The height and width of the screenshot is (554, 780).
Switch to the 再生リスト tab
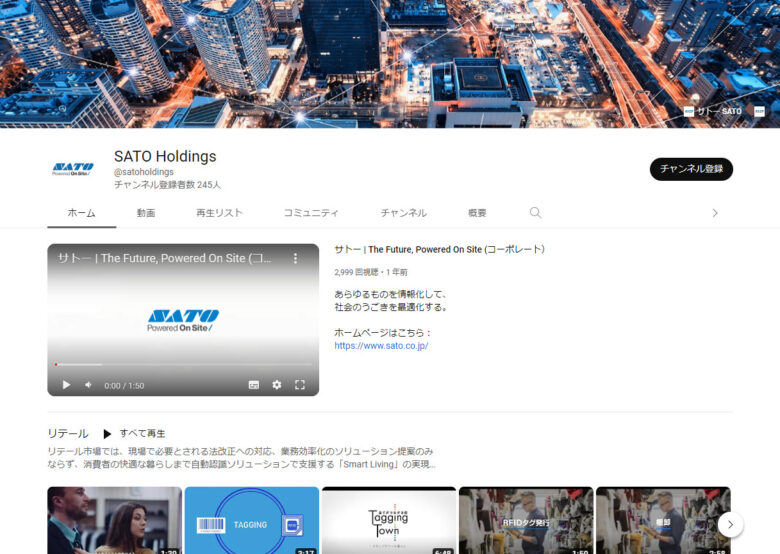click(219, 213)
